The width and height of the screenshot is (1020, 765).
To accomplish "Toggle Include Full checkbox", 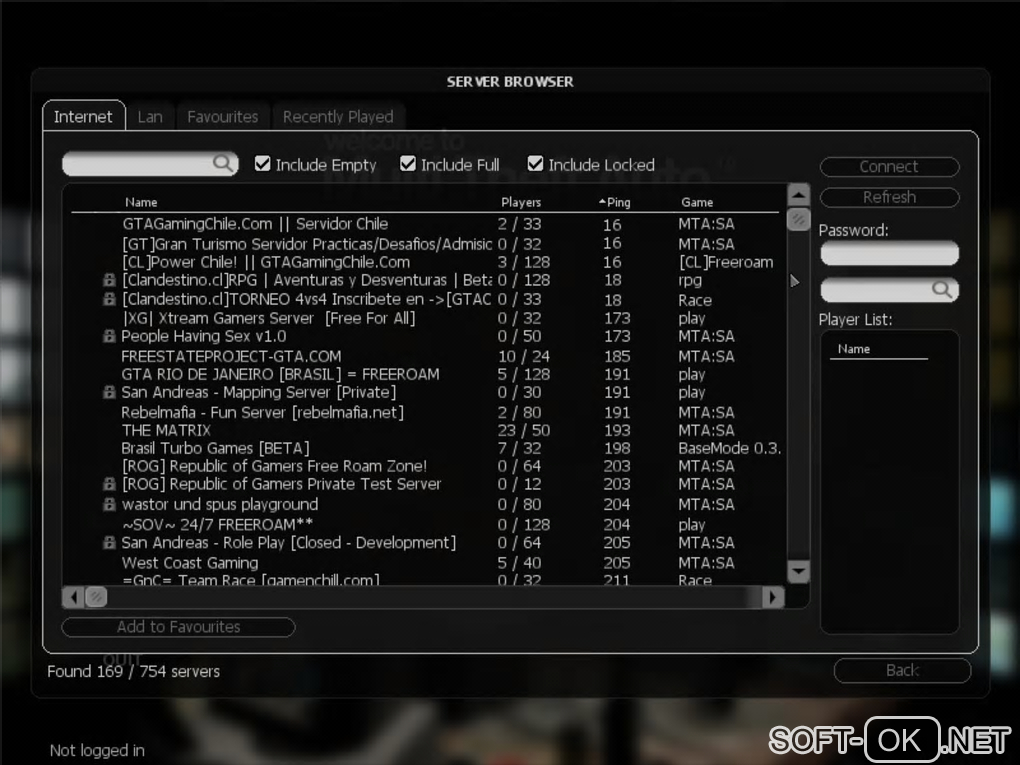I will (x=408, y=164).
